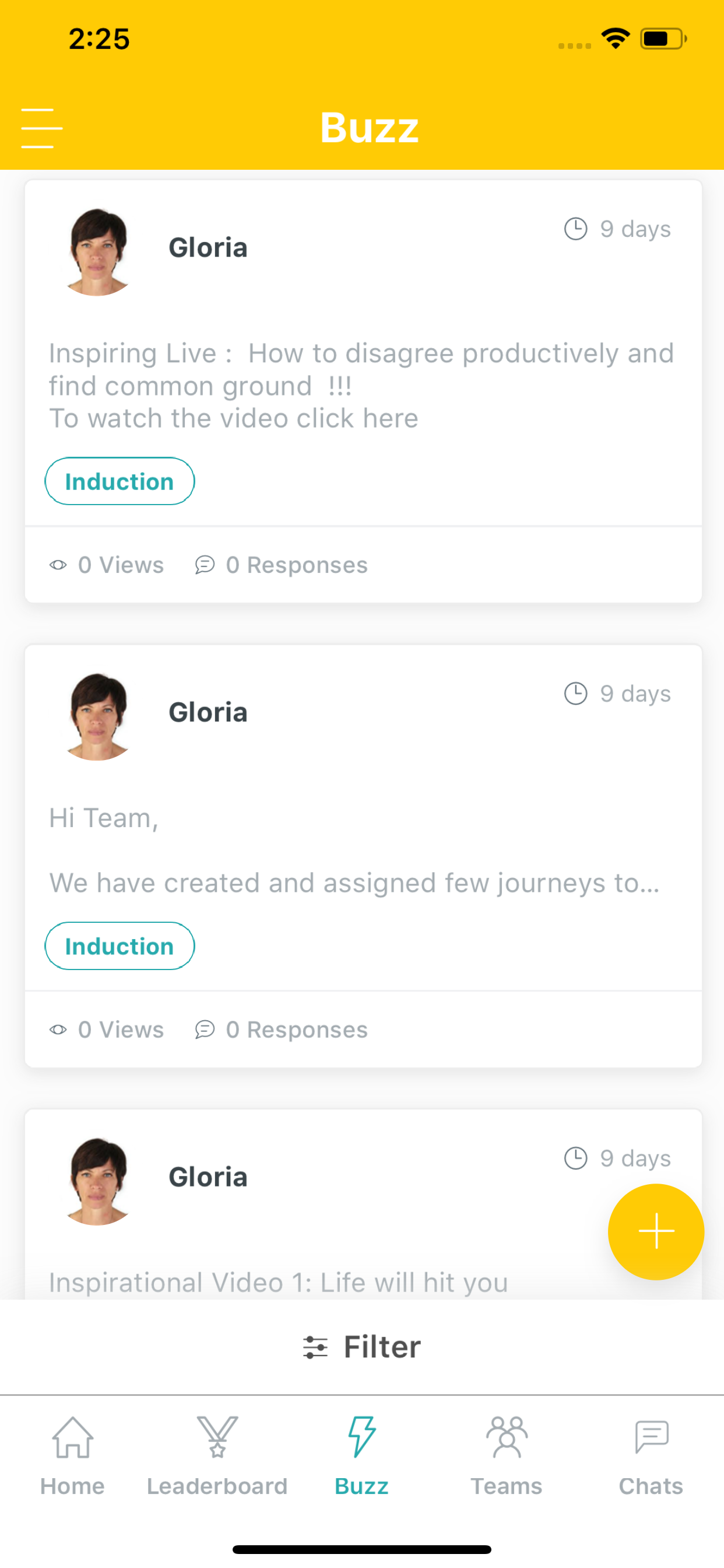Open 'To watch the video click here' text
The height and width of the screenshot is (1568, 724).
coord(234,419)
